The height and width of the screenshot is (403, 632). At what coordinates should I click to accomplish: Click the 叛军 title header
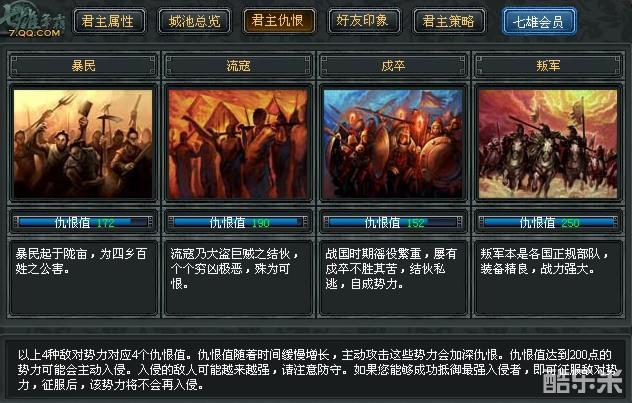(548, 65)
